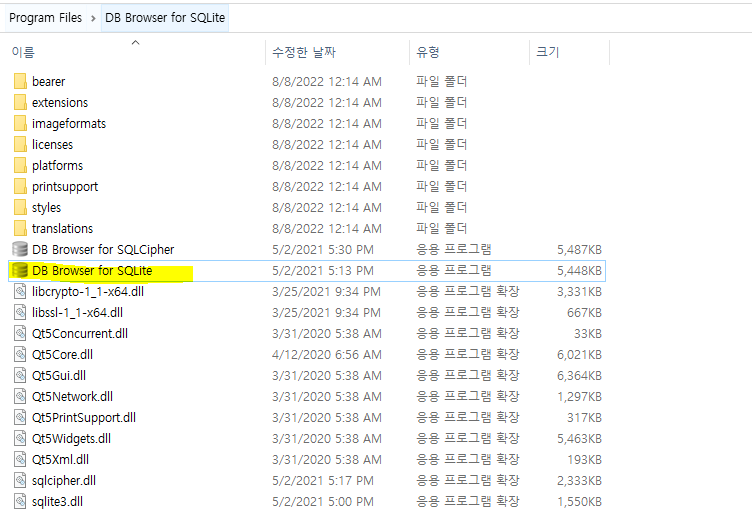
Task: Select the file name extensions
Action: (x=60, y=103)
